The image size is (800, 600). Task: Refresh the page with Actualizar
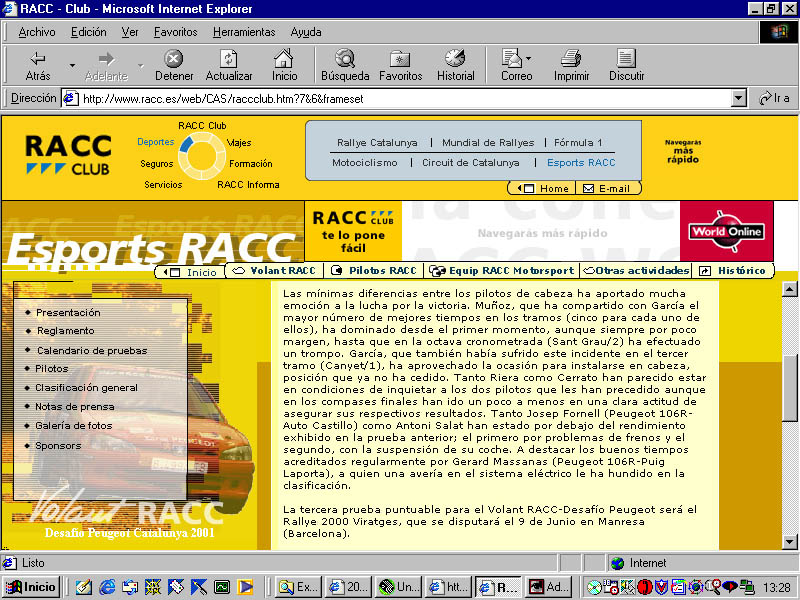tap(229, 65)
